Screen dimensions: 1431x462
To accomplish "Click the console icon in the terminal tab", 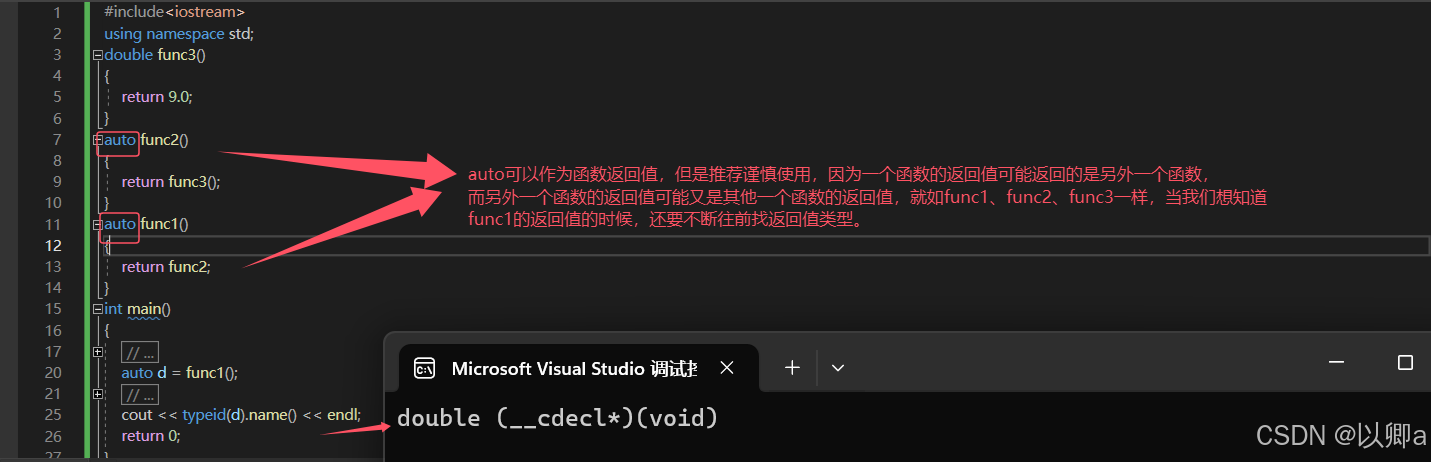I will click(424, 368).
